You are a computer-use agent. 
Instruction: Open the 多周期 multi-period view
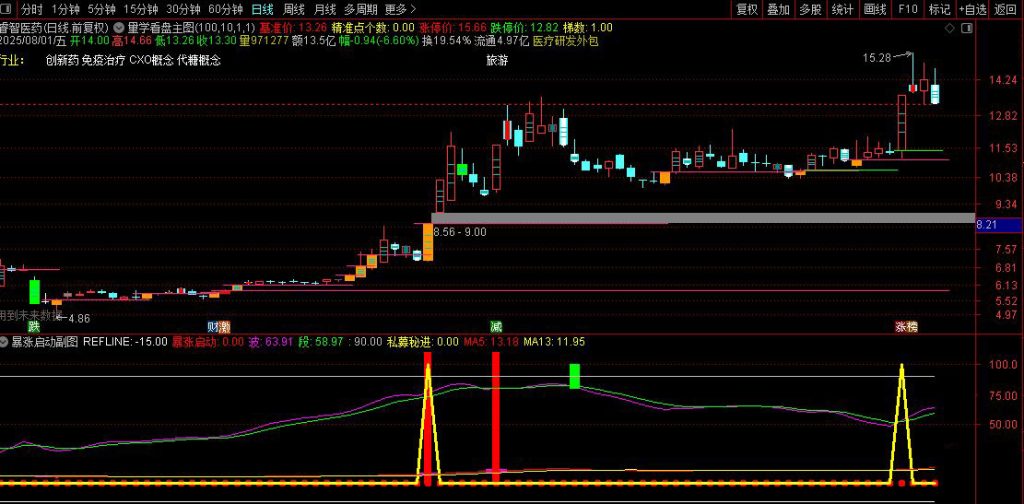pyautogui.click(x=361, y=9)
